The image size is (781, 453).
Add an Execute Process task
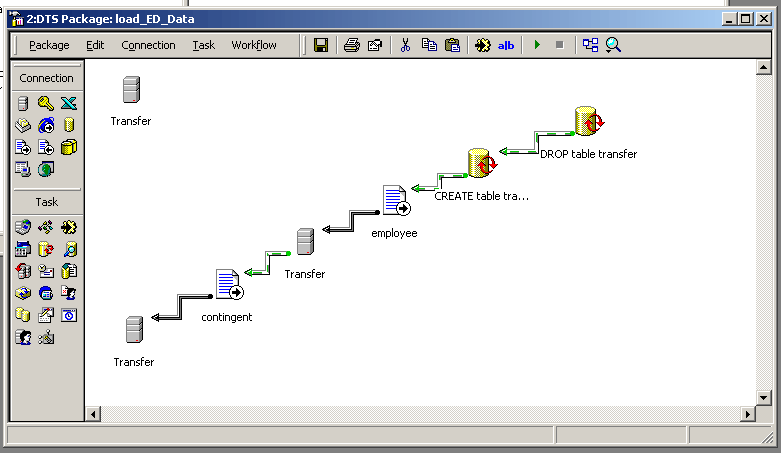click(23, 249)
